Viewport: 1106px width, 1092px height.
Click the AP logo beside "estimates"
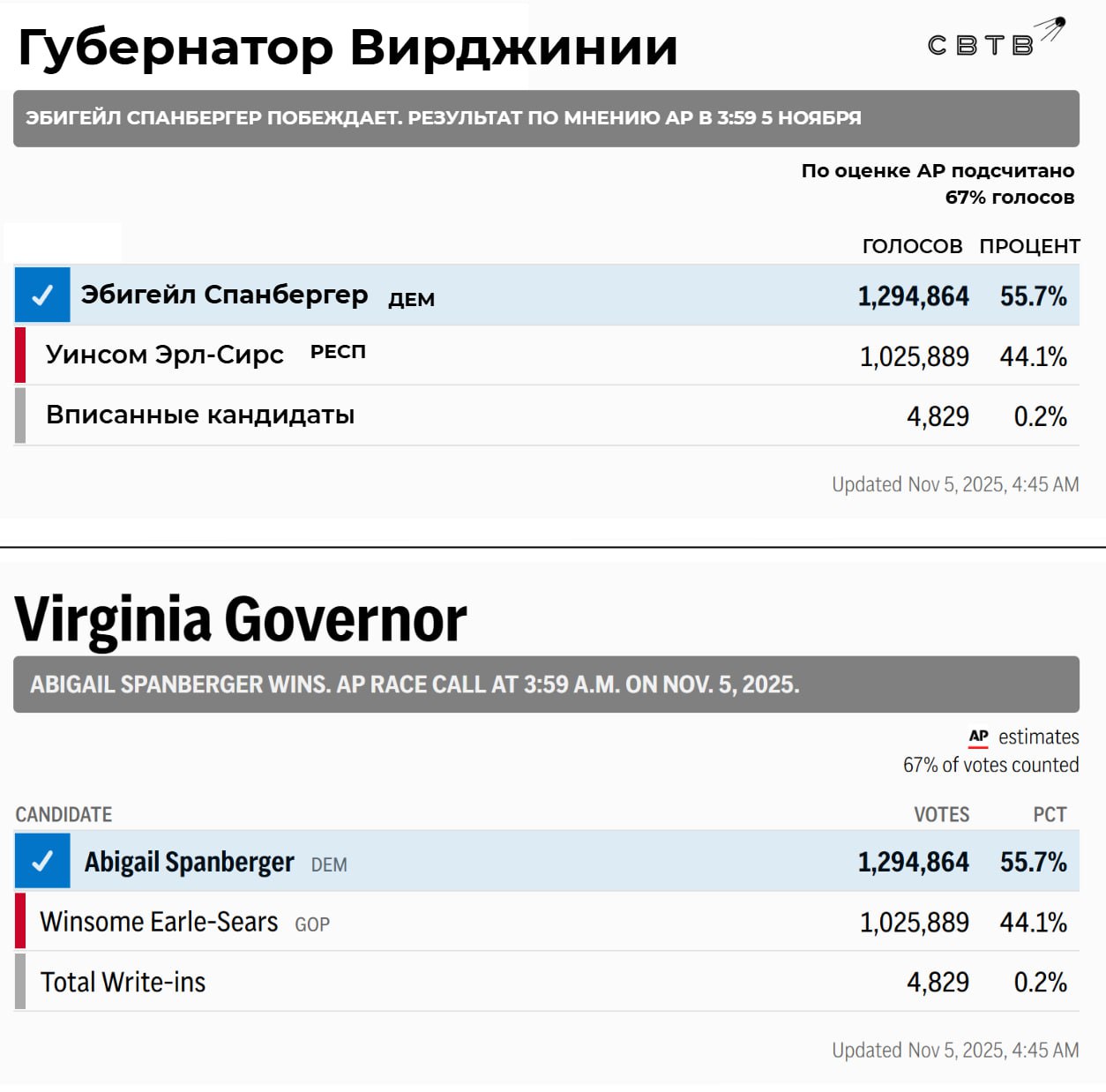(978, 737)
